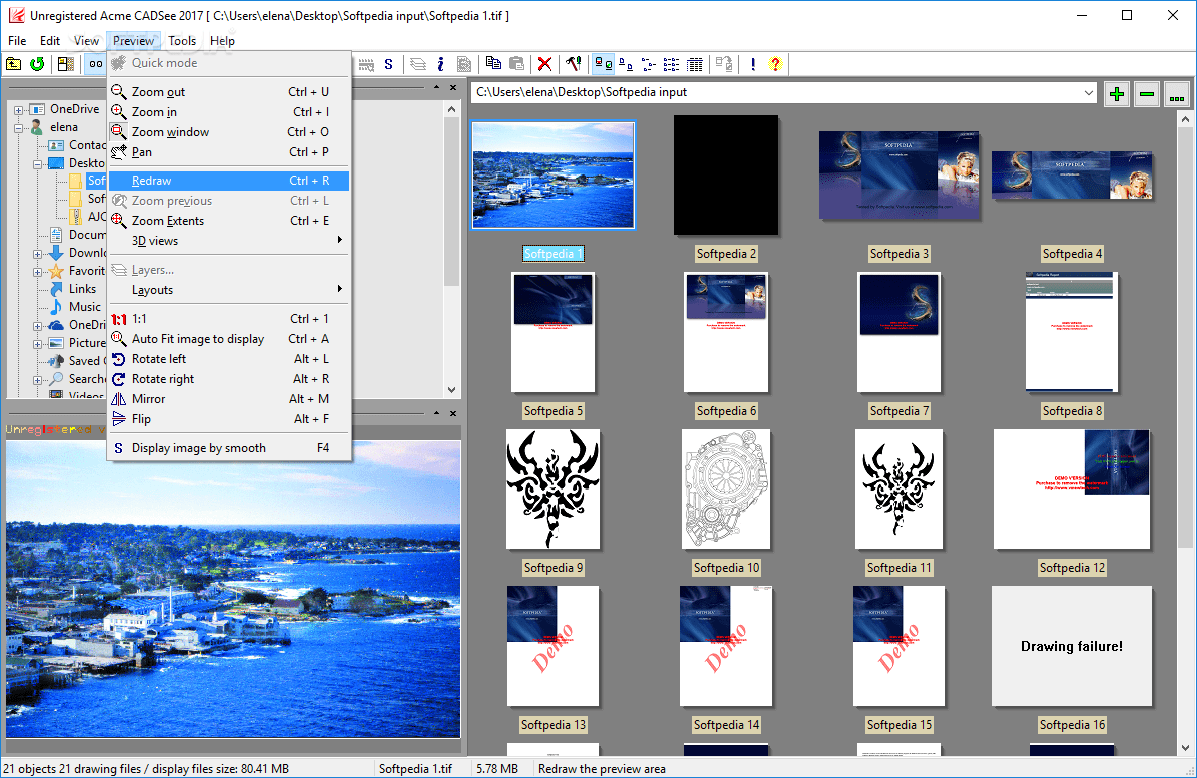Select the Pan menu entry
Image resolution: width=1197 pixels, height=778 pixels.
point(229,151)
